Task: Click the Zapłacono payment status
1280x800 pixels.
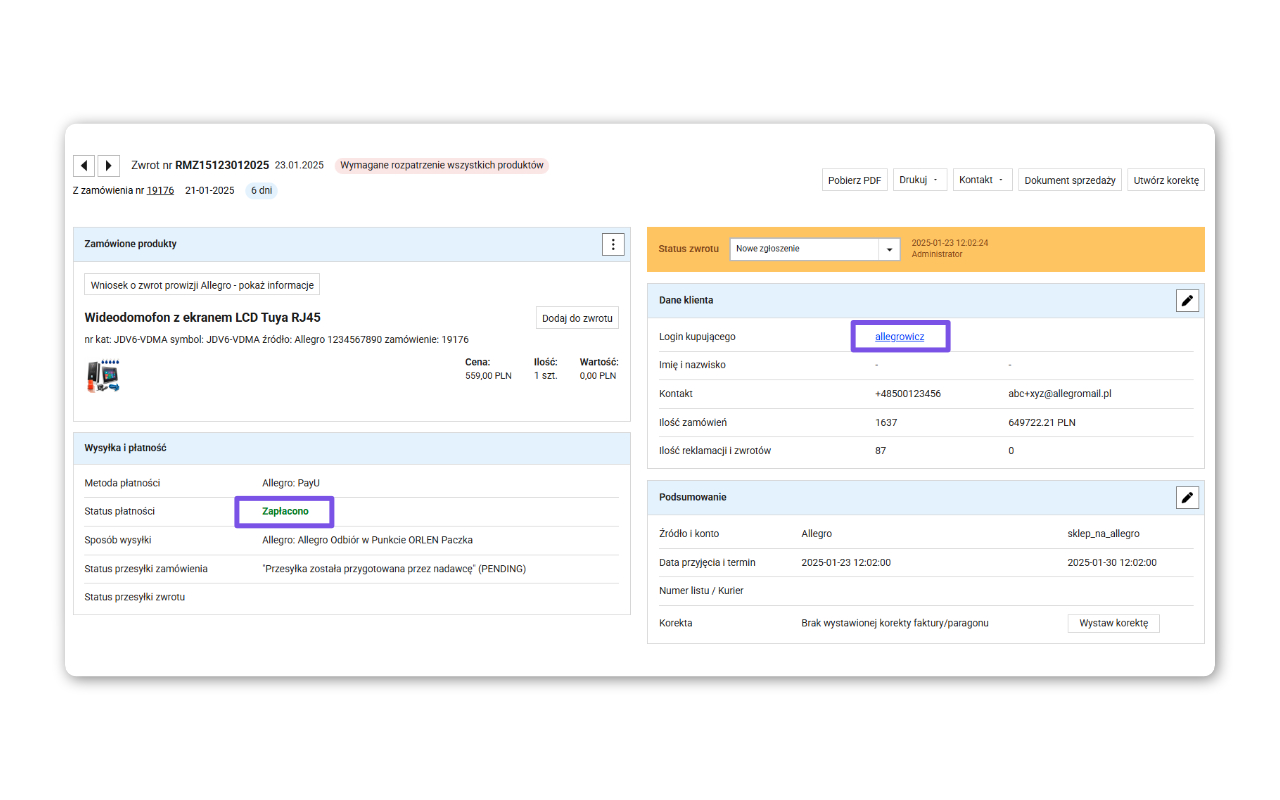Action: point(285,511)
